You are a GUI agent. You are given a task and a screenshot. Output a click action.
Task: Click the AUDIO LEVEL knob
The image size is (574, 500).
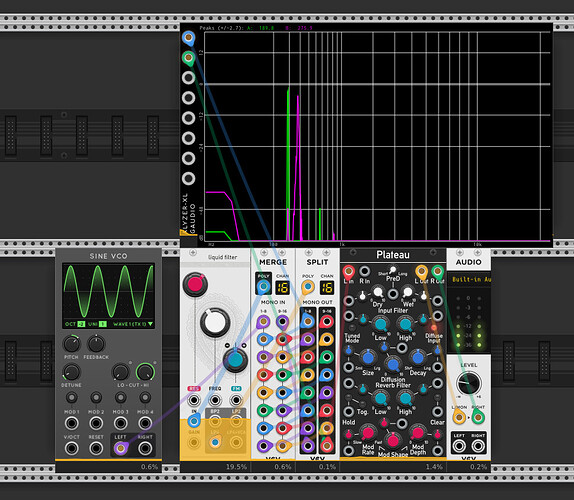click(469, 383)
